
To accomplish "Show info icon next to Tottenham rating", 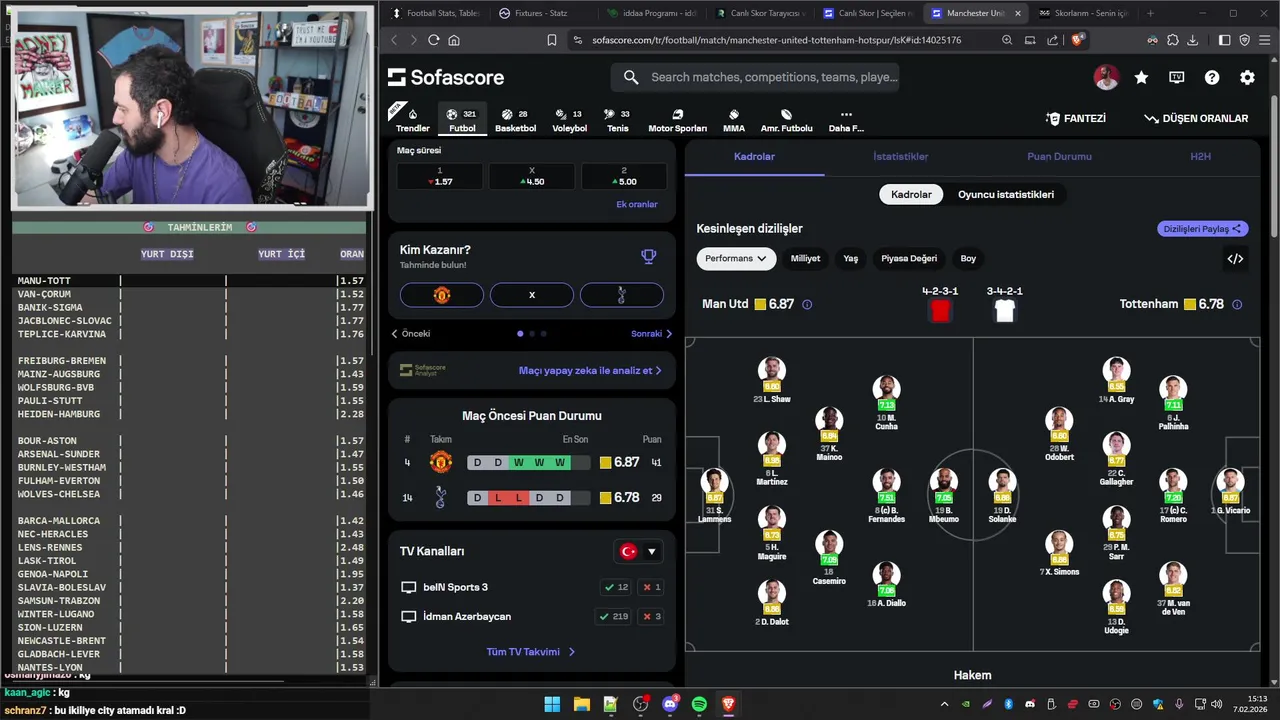I will click(1237, 304).
